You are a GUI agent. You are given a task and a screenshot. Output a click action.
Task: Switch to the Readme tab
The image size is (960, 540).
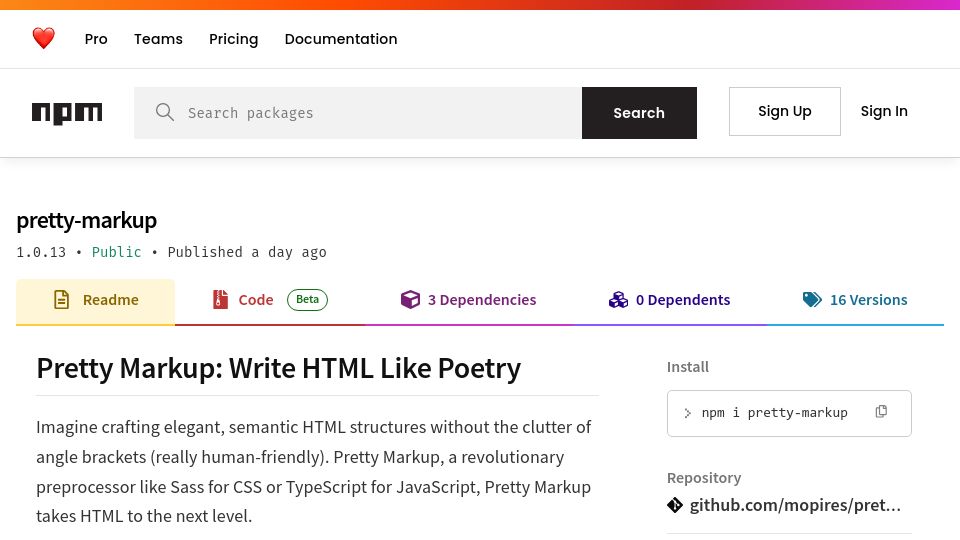point(96,301)
